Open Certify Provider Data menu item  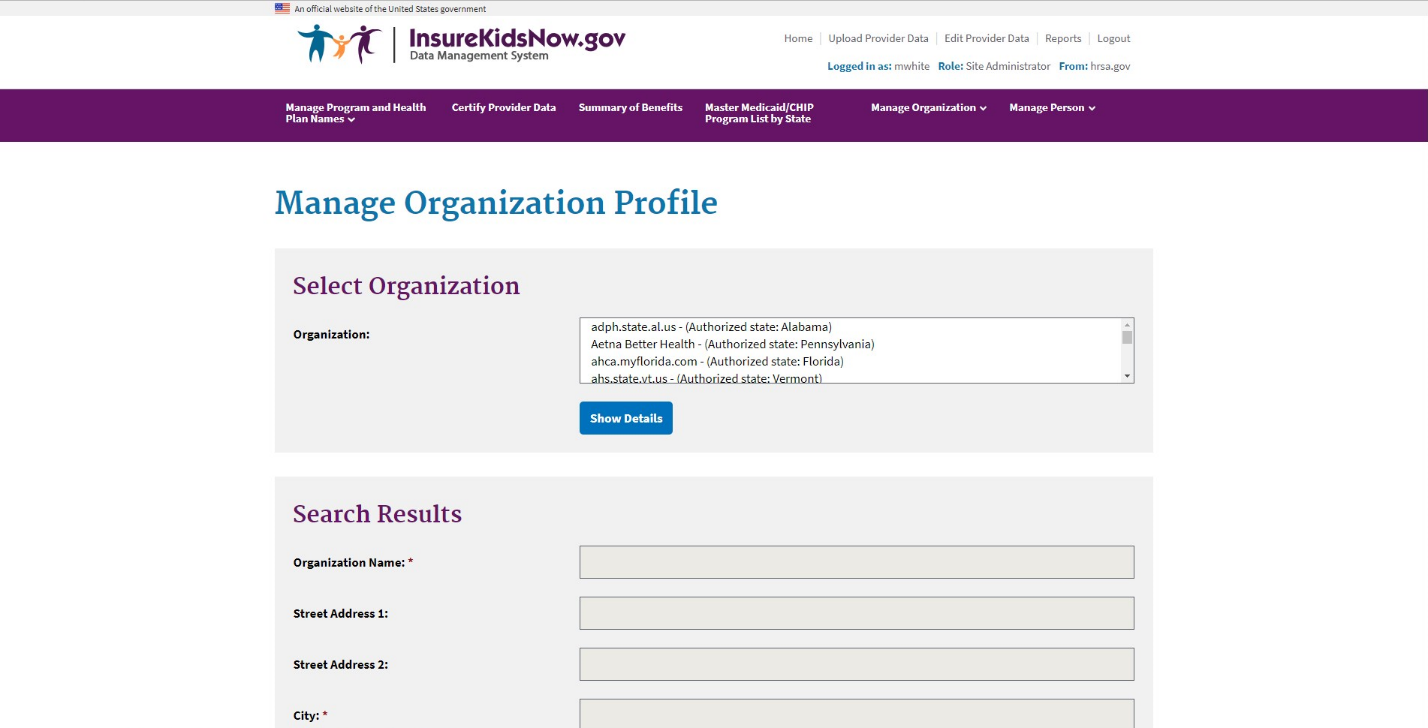click(503, 107)
